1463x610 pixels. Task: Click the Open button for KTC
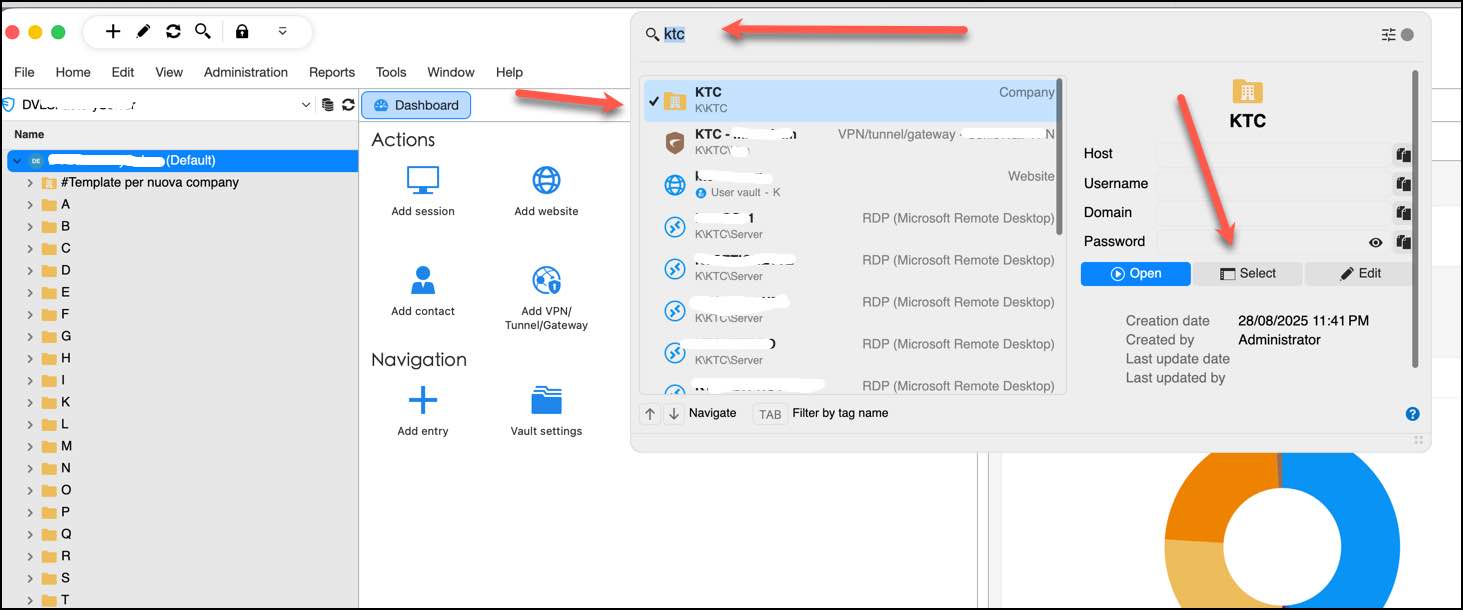coord(1136,274)
